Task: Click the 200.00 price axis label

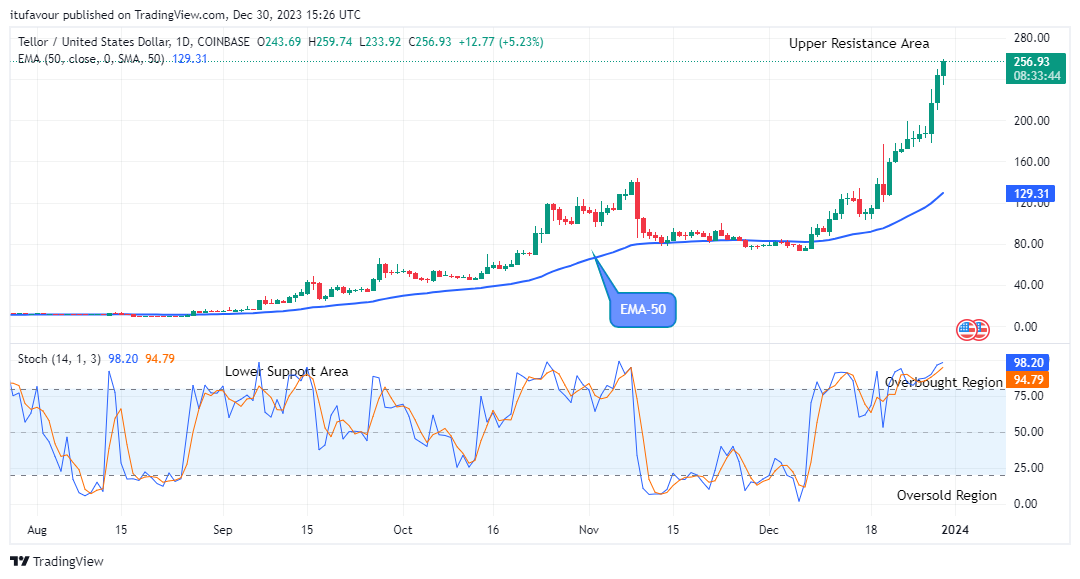Action: click(1032, 120)
